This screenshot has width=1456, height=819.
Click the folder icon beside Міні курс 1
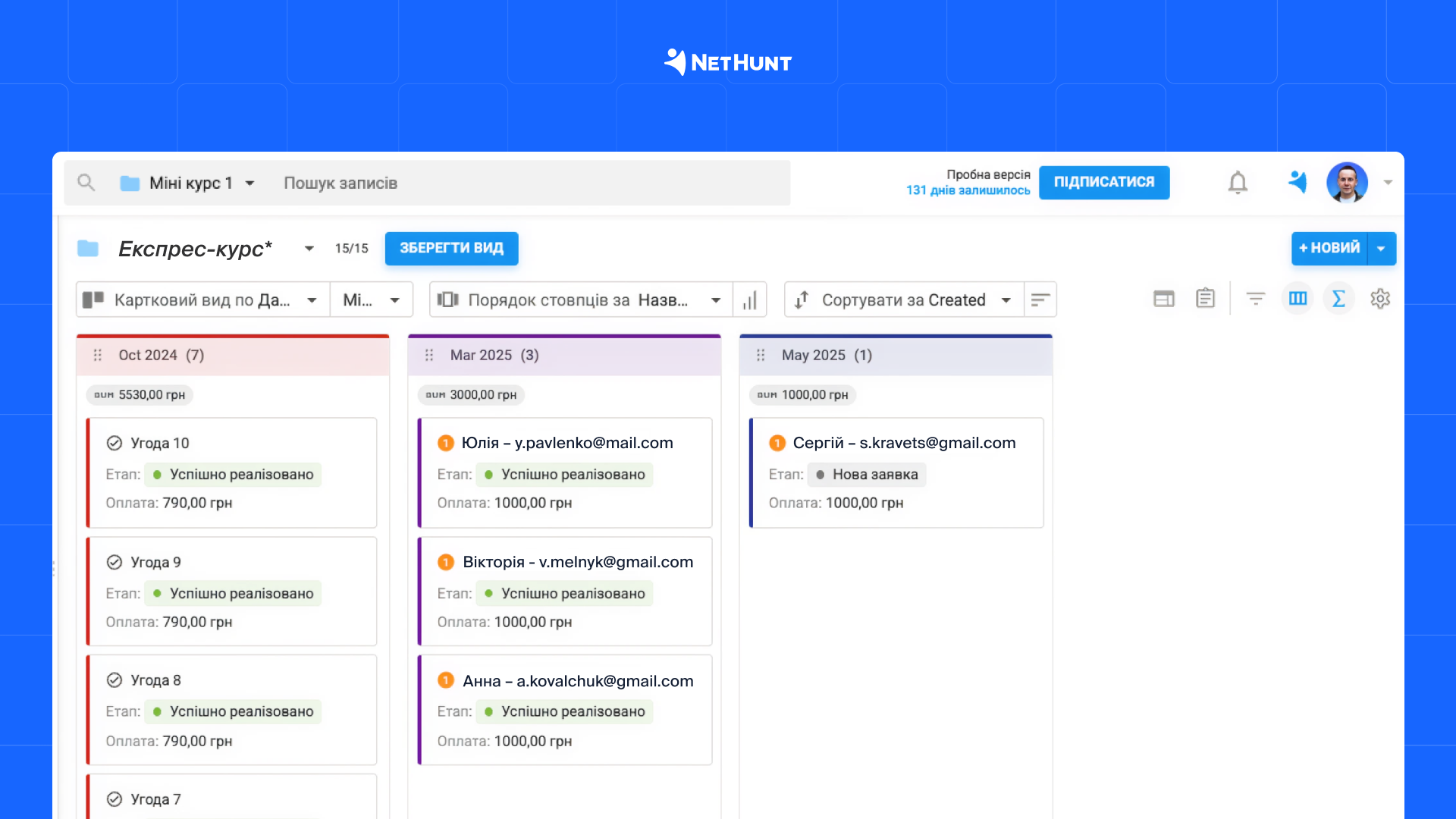coord(130,184)
